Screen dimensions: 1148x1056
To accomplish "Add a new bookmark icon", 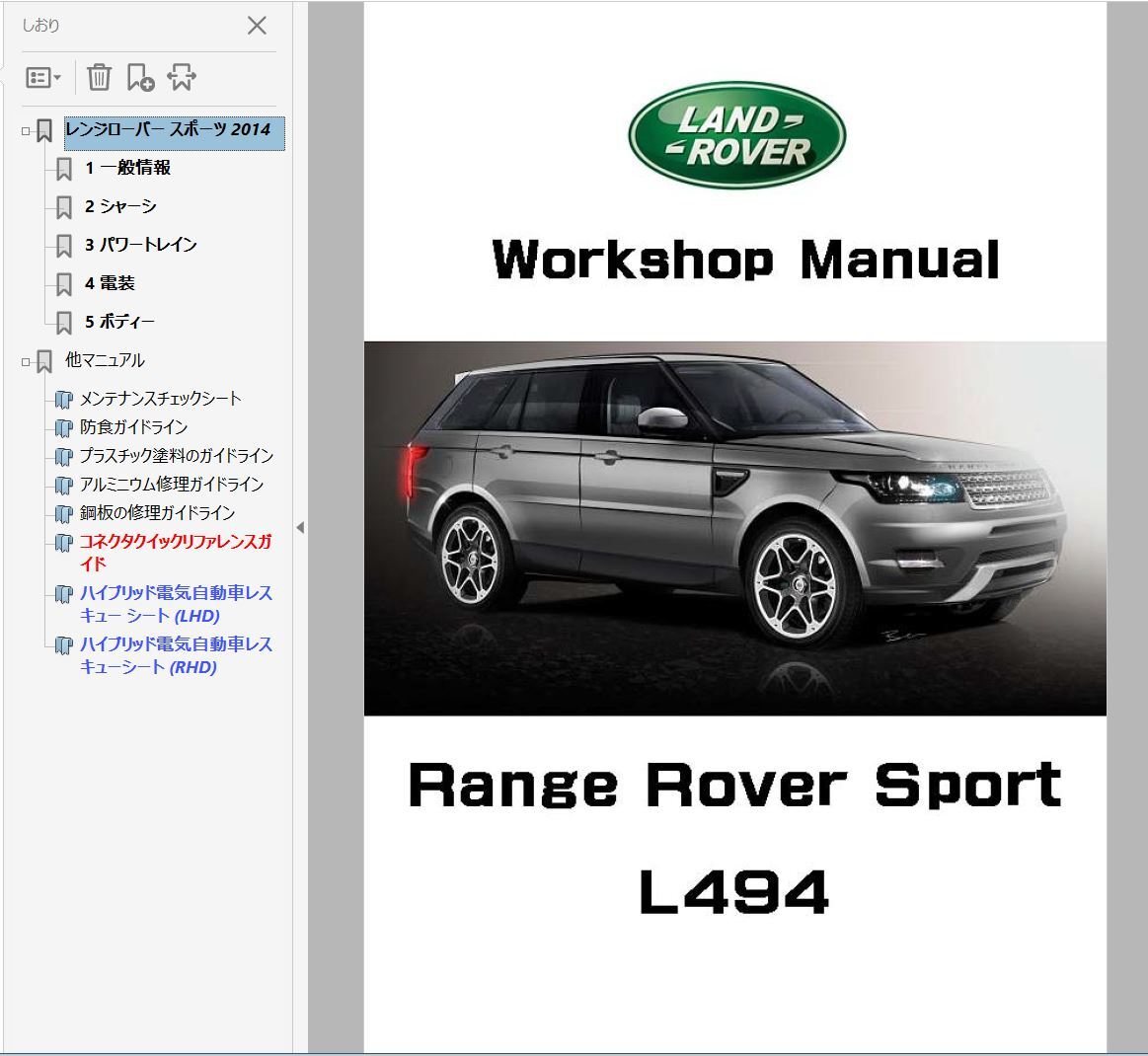I will click(140, 77).
